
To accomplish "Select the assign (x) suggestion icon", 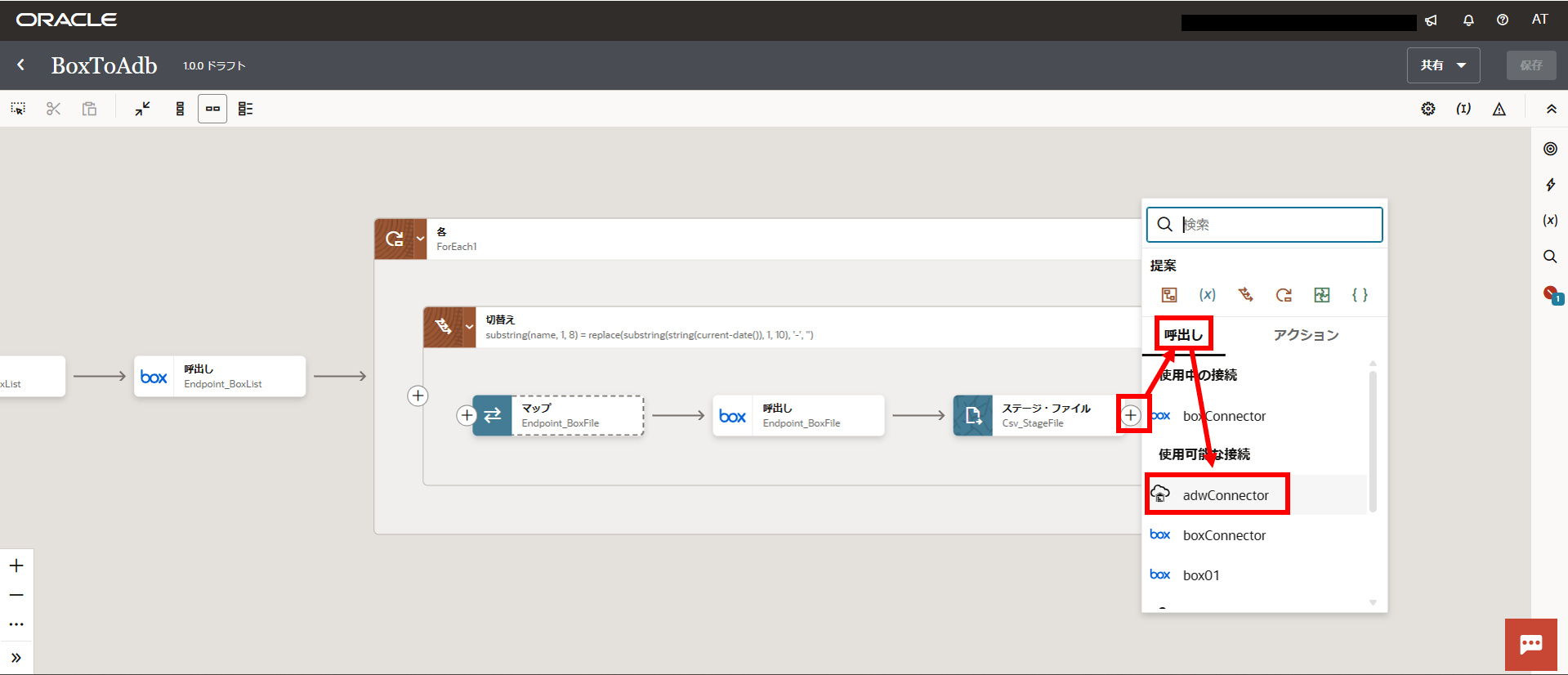I will pyautogui.click(x=1208, y=295).
